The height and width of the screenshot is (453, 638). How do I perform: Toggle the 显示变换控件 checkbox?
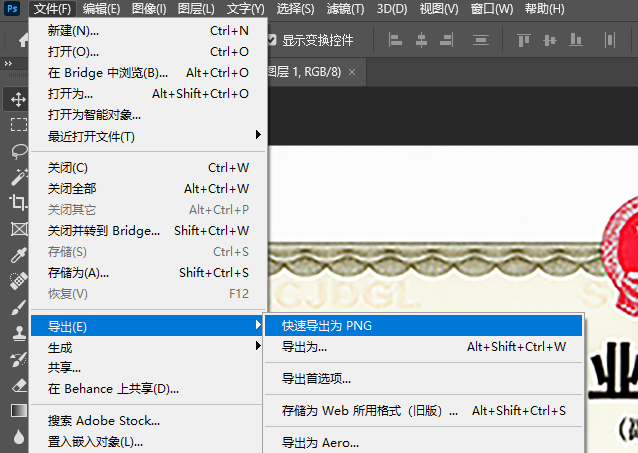272,40
